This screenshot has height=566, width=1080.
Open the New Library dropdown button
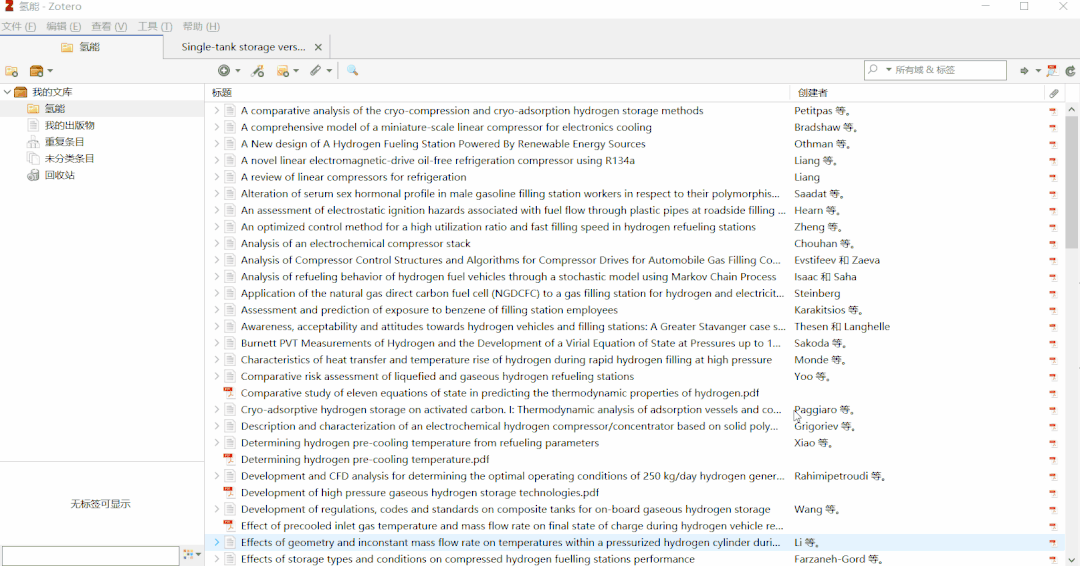pyautogui.click(x=41, y=71)
